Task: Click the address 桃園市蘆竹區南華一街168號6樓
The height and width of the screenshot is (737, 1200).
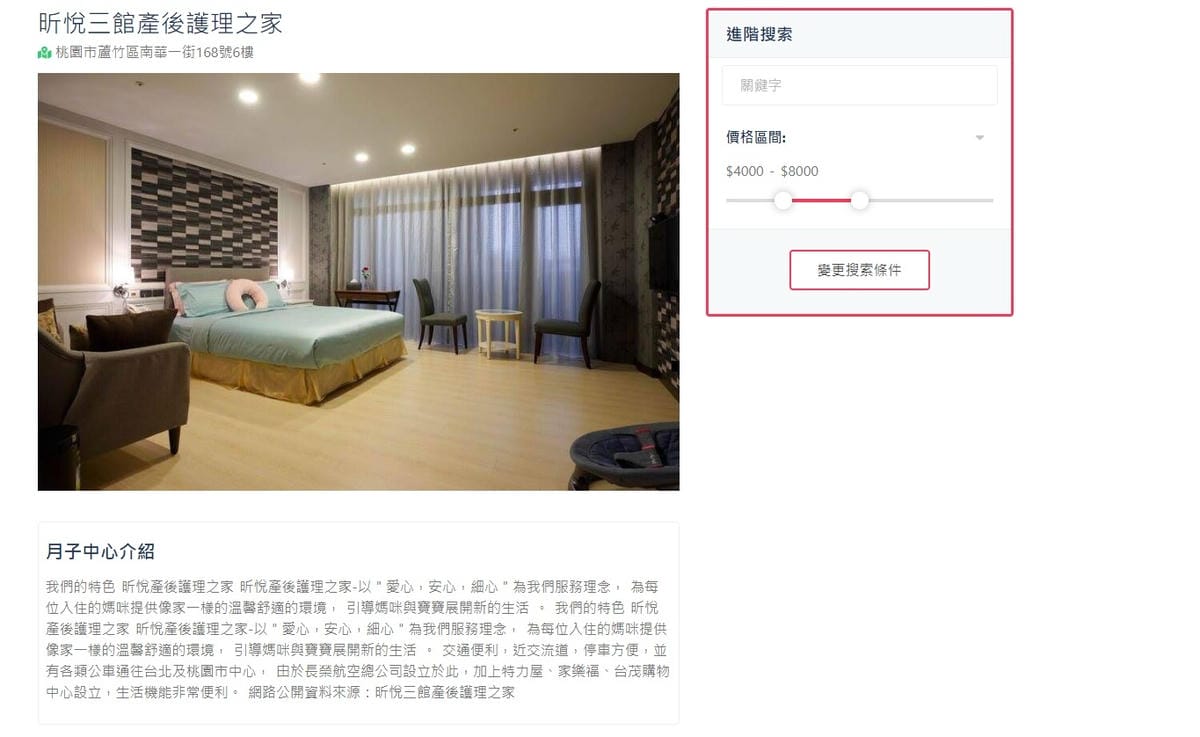Action: [155, 52]
